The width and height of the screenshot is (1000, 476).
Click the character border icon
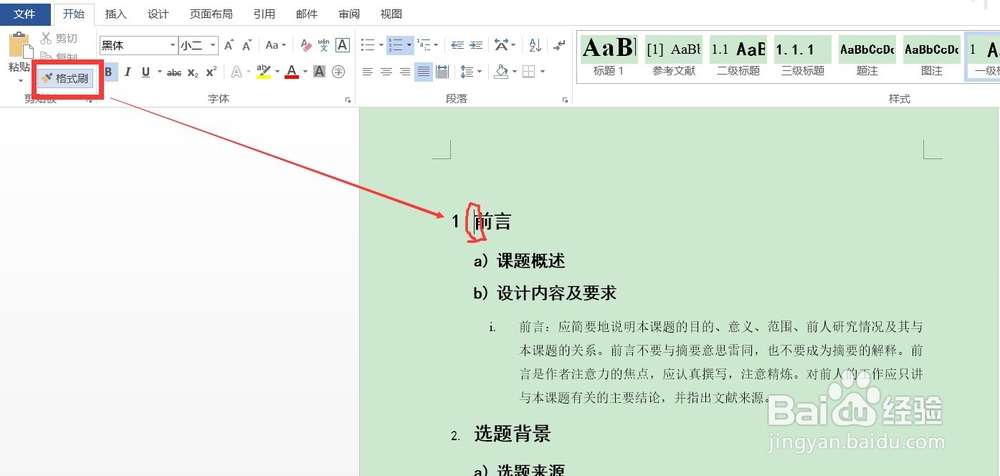[x=342, y=45]
